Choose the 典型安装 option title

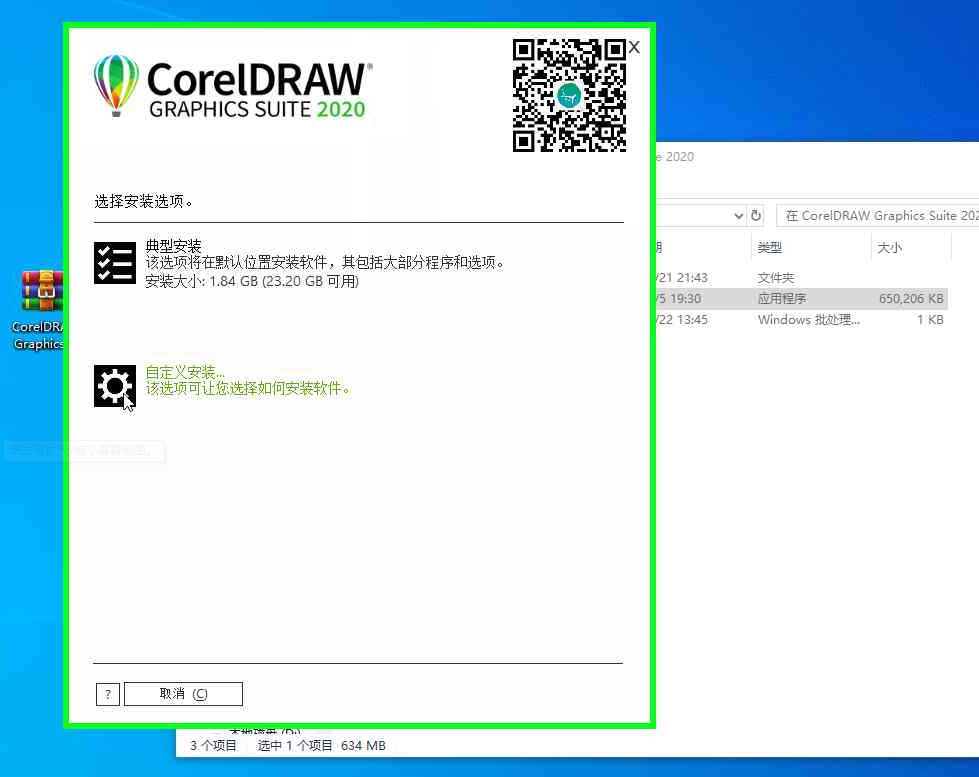coord(173,245)
